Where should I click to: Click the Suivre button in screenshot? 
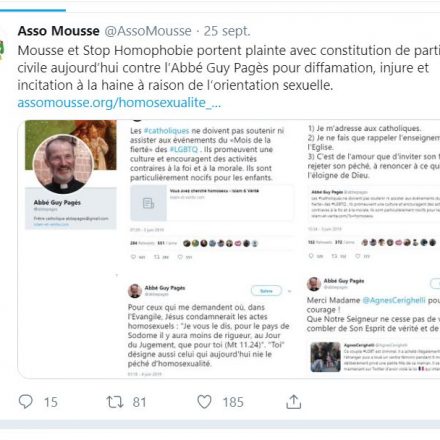point(266,291)
